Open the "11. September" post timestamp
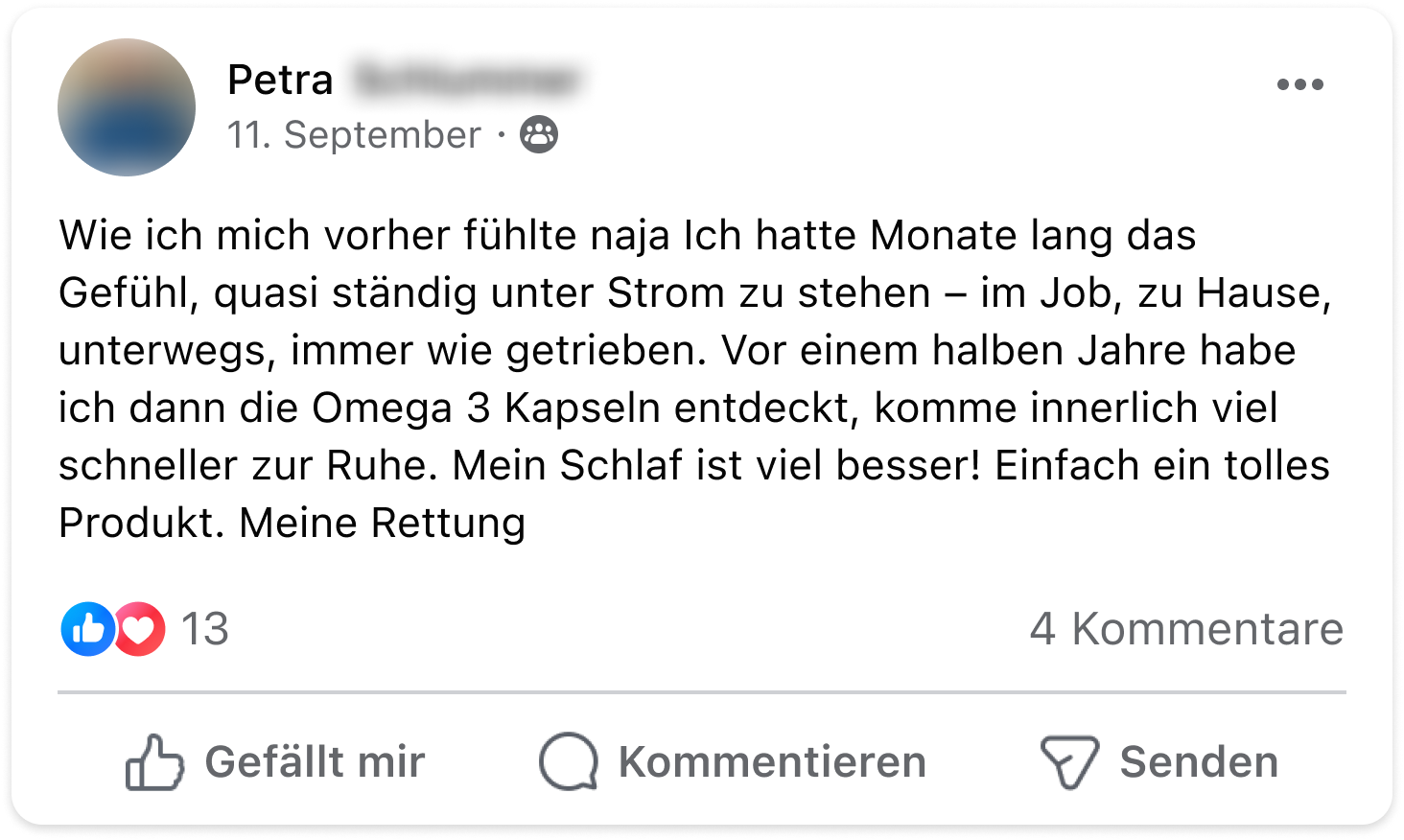Image resolution: width=1404 pixels, height=840 pixels. tap(354, 135)
